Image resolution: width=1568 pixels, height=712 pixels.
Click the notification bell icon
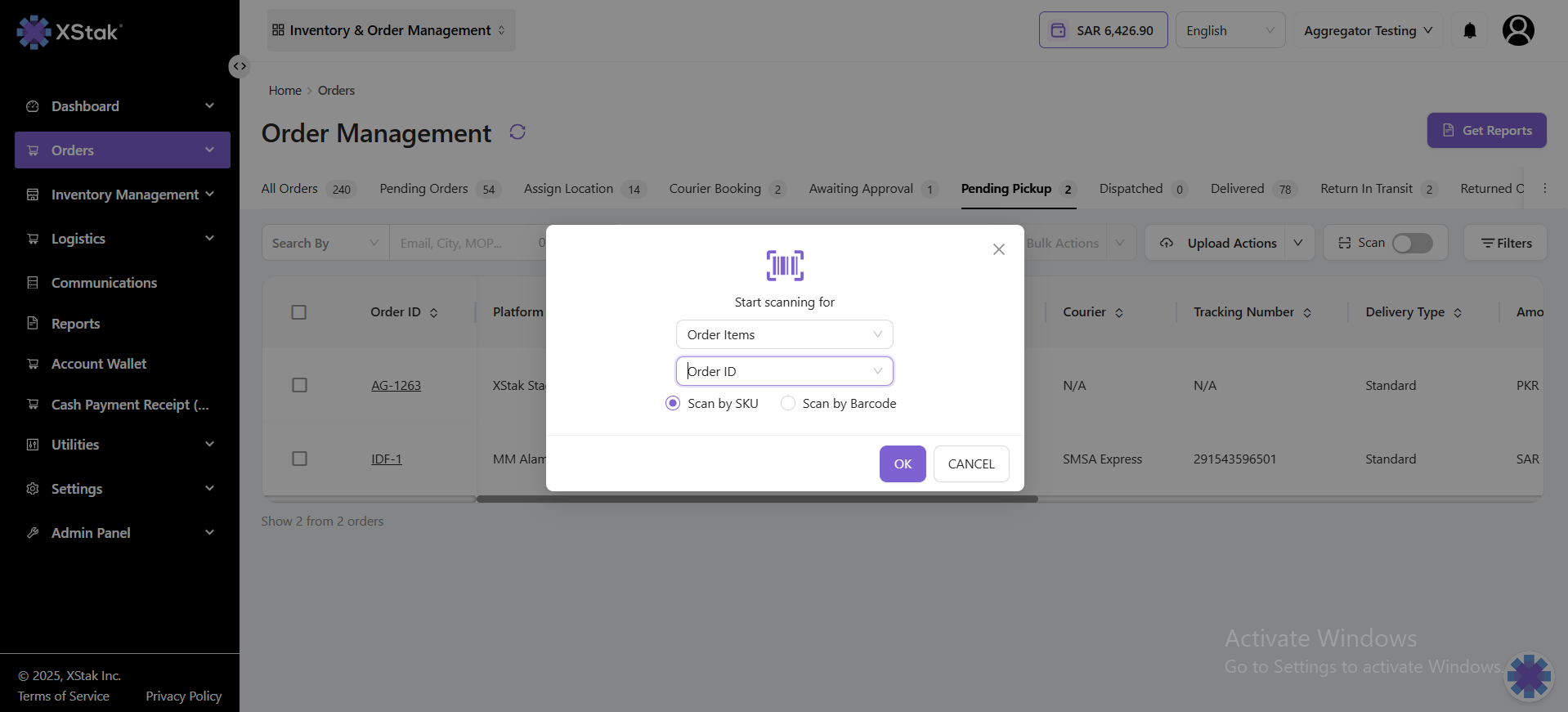point(1469,31)
